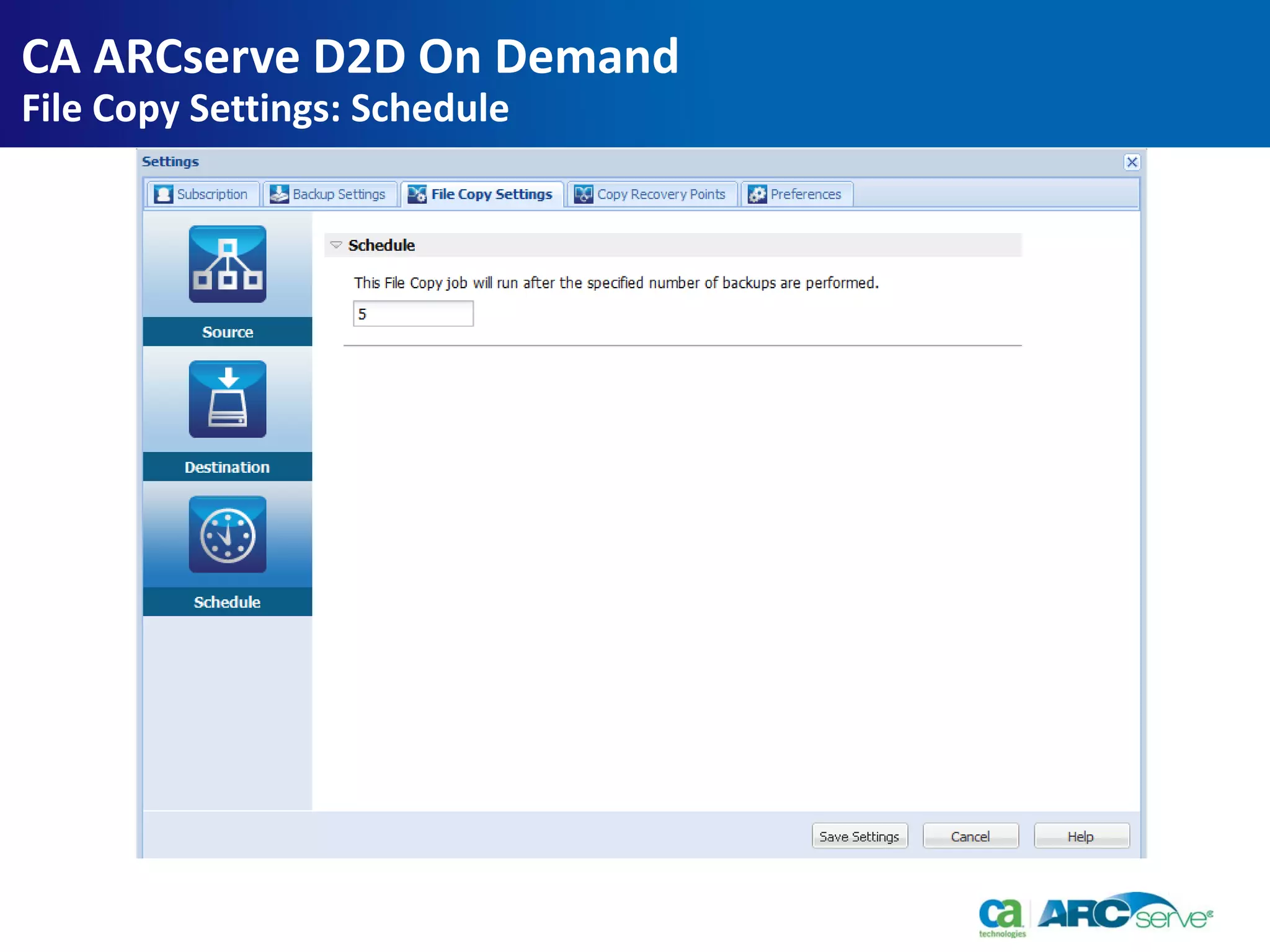
Task: Click the Copy Recovery Points tab icon
Action: pos(584,194)
